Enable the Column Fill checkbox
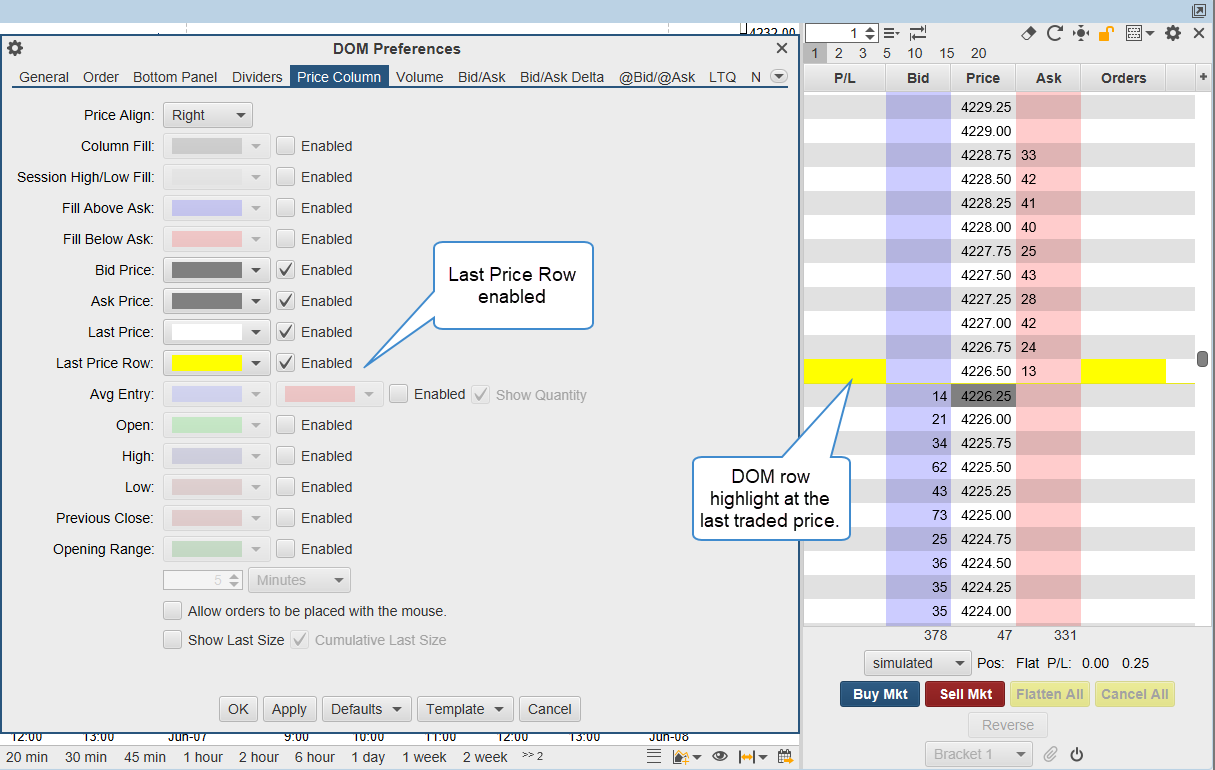The height and width of the screenshot is (770, 1215). pos(286,146)
